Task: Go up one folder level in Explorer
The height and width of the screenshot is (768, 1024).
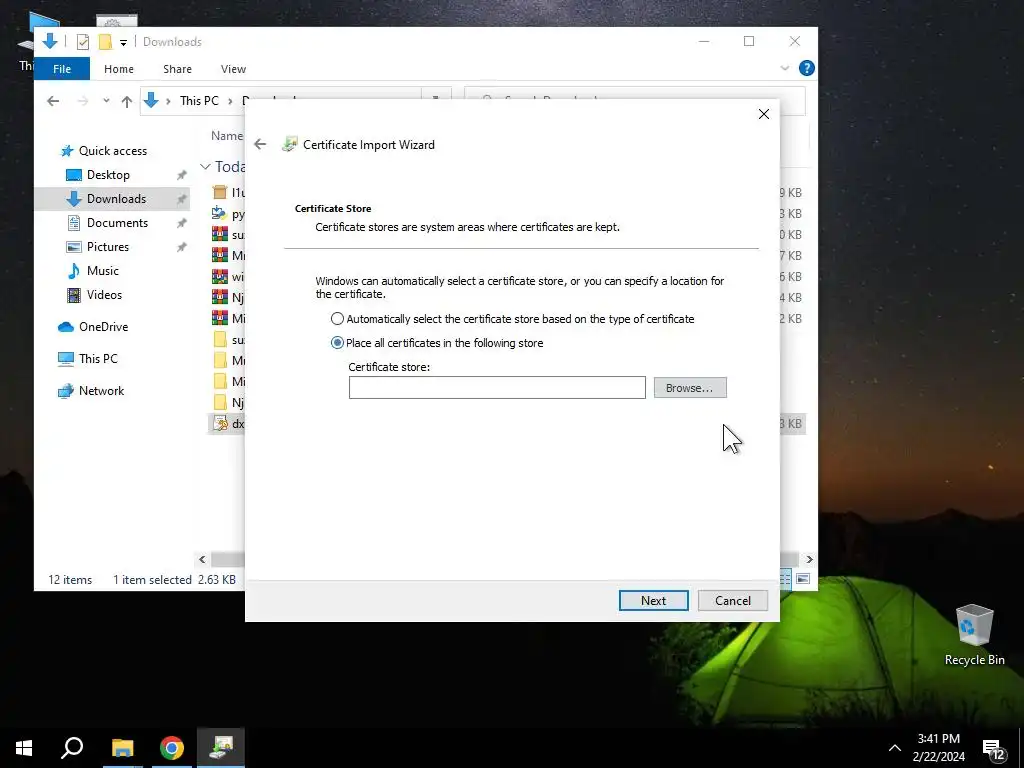Action: click(127, 101)
